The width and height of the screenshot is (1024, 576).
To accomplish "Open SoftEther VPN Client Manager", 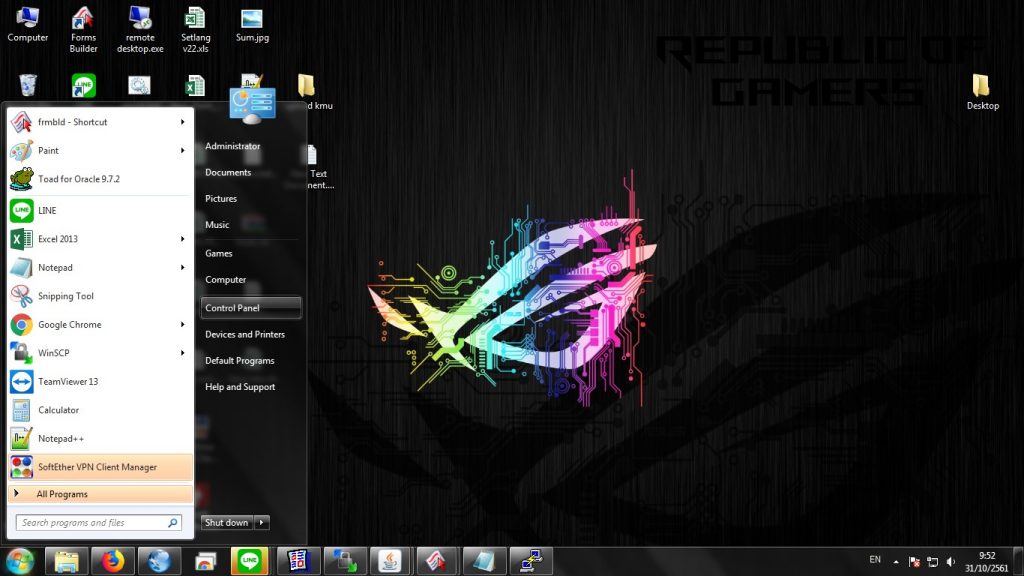I will pyautogui.click(x=101, y=467).
